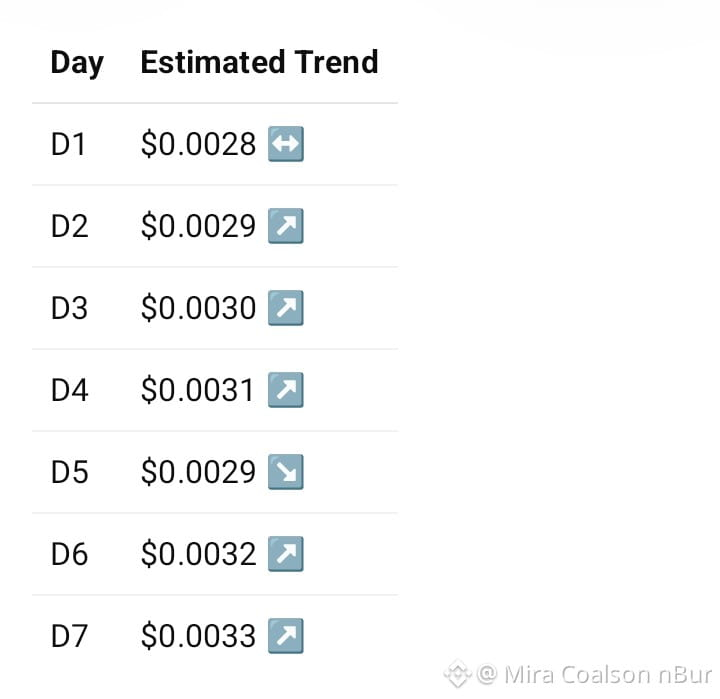This screenshot has width=720, height=699.
Task: Click the $0.0031 price estimate
Action: (197, 390)
